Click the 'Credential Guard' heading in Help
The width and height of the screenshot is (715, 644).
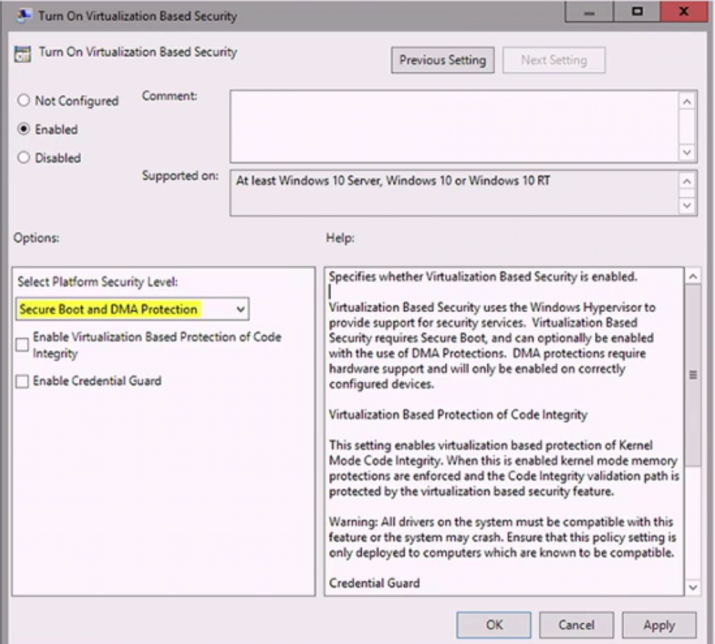[374, 583]
